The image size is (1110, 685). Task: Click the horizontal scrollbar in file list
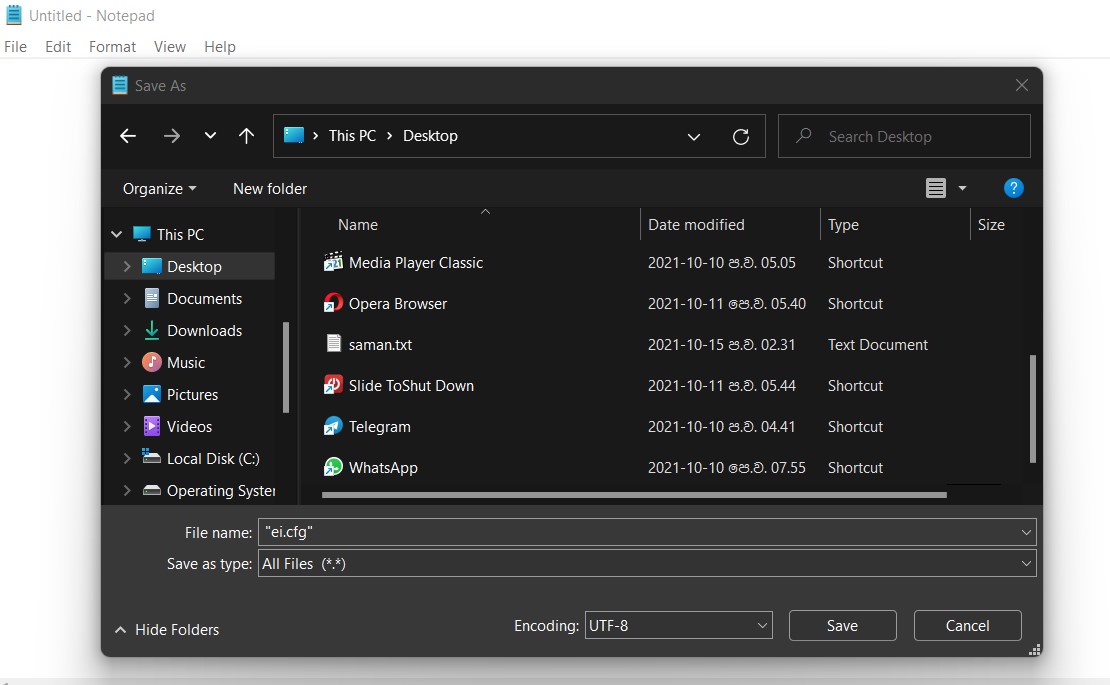tap(634, 495)
